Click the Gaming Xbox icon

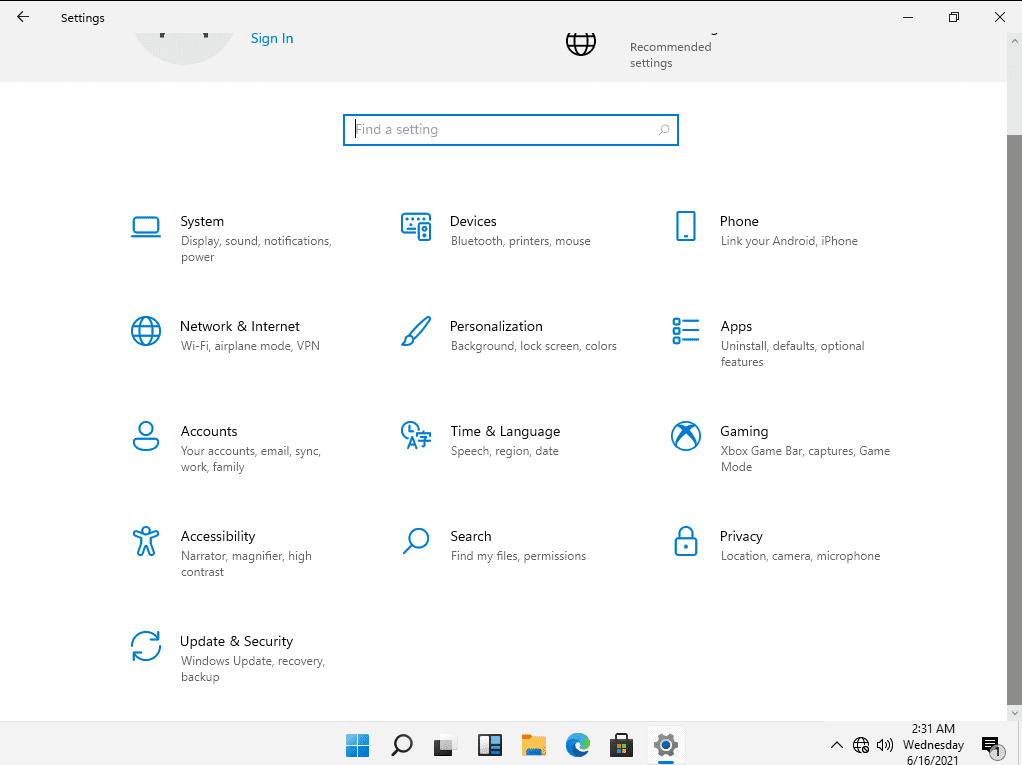tap(686, 437)
